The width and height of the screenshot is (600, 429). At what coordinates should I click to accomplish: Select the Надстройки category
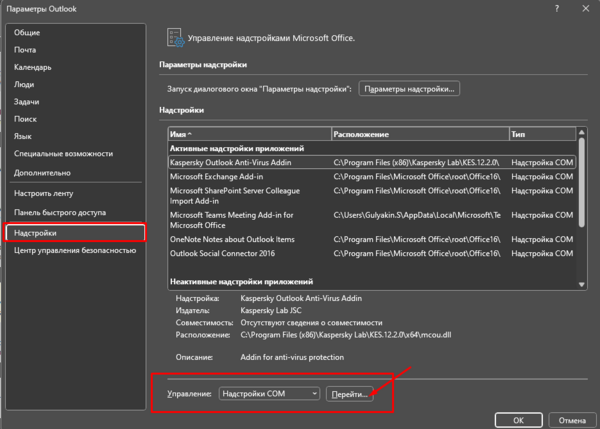coord(75,233)
